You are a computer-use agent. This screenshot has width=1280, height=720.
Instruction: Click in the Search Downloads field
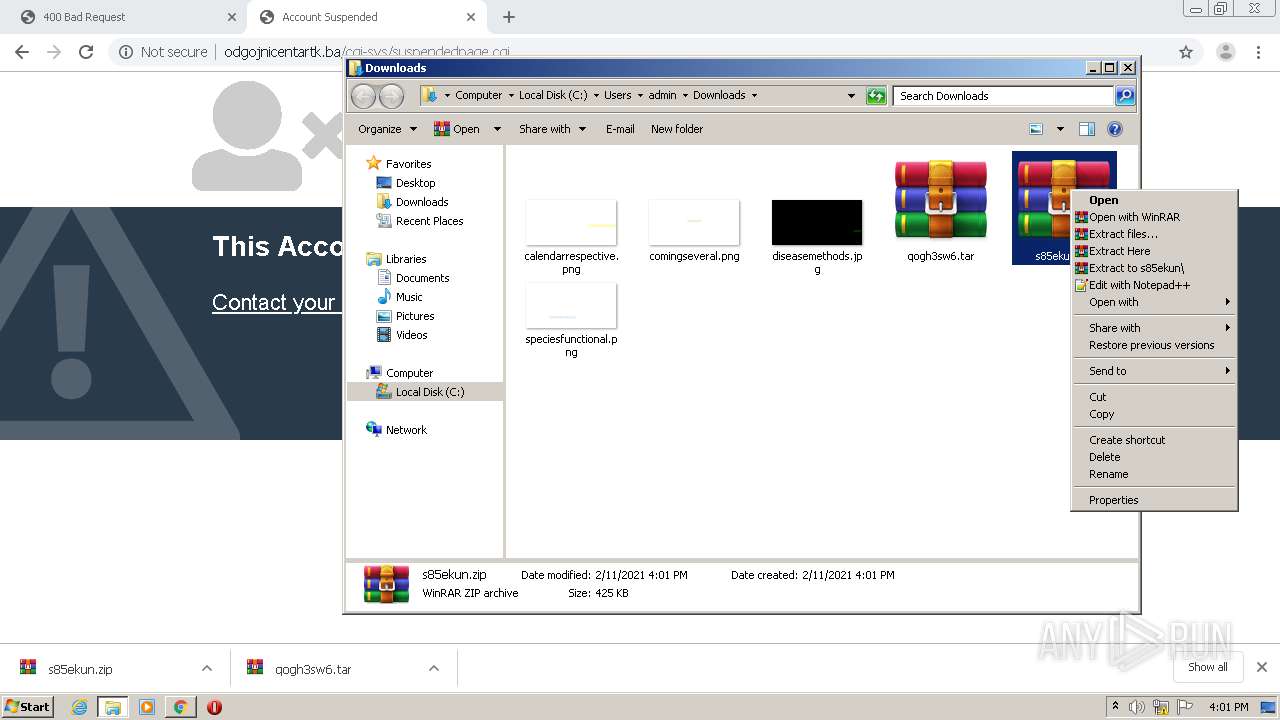(1004, 96)
